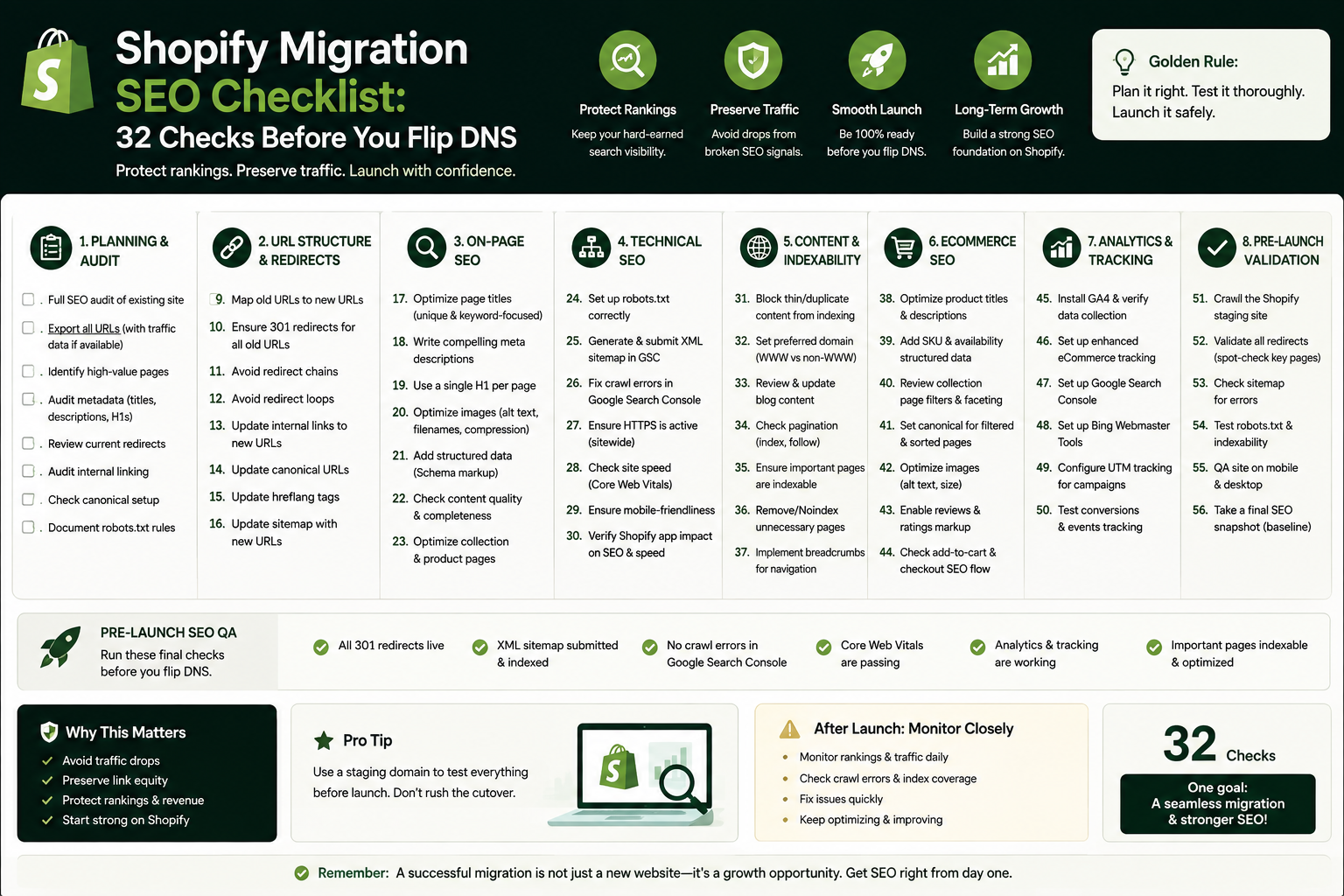The width and height of the screenshot is (1344, 896).
Task: Click item 19 Use a single H1 per page
Action: click(465, 385)
